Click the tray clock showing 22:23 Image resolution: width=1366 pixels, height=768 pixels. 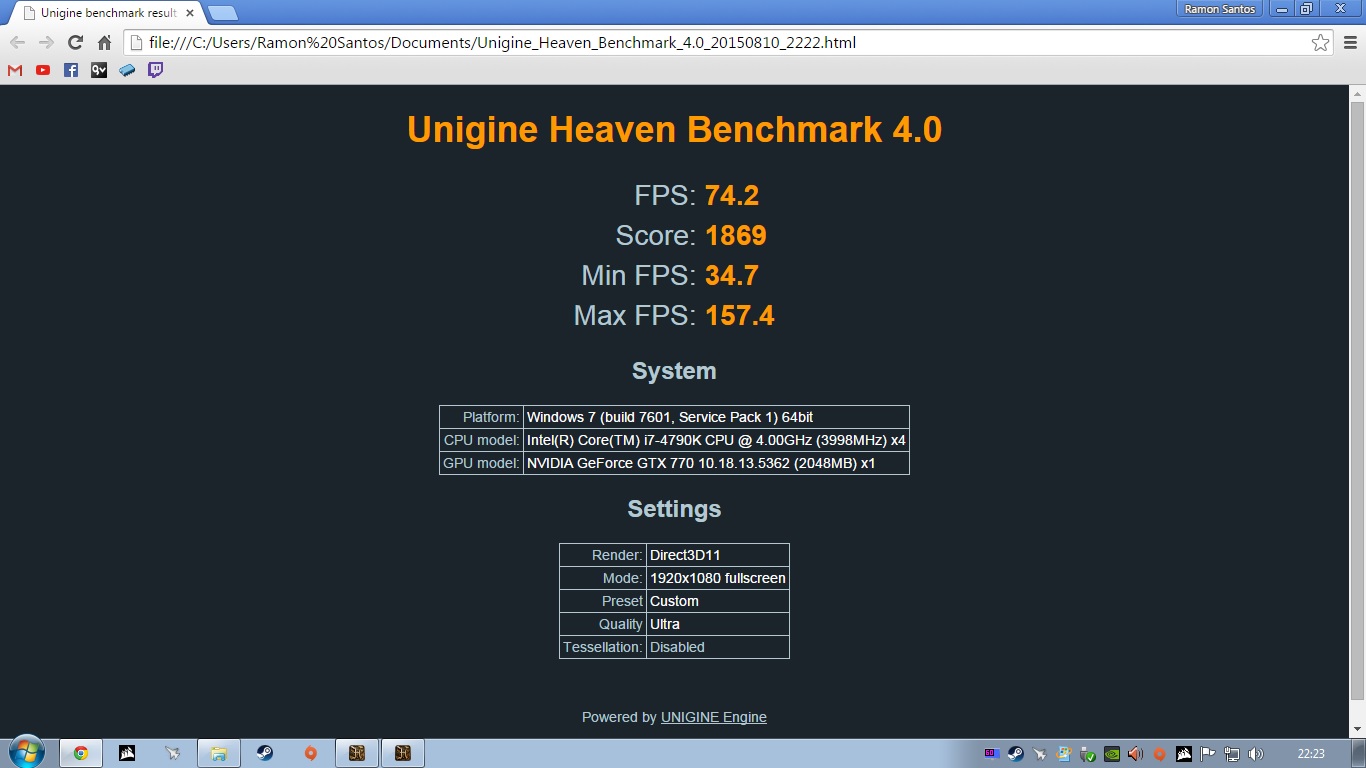pyautogui.click(x=1311, y=754)
